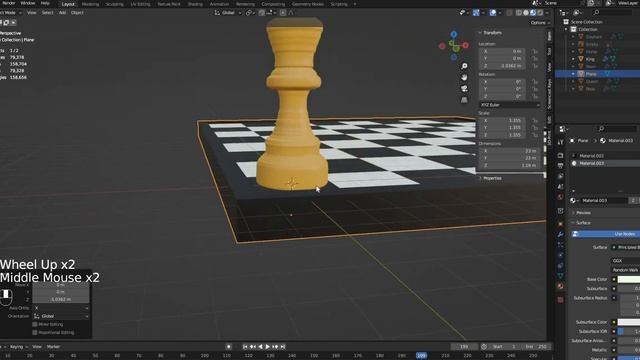
Task: Click the material browse sphere icon
Action: coord(573,200)
